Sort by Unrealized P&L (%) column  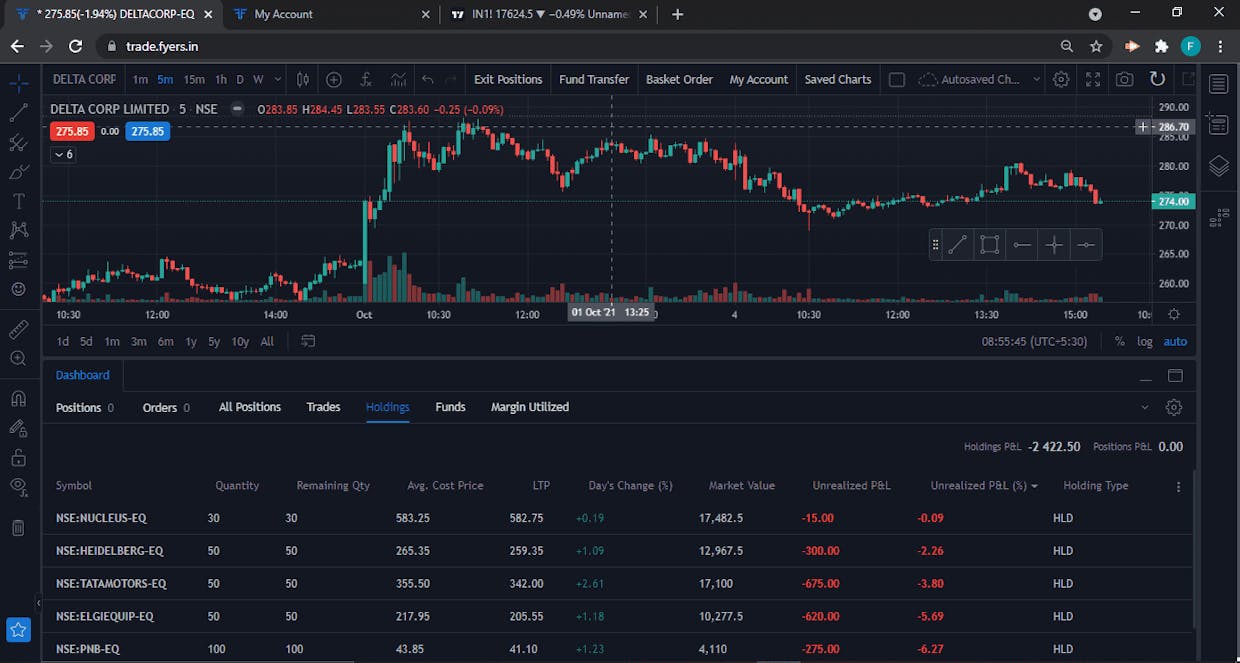[984, 485]
